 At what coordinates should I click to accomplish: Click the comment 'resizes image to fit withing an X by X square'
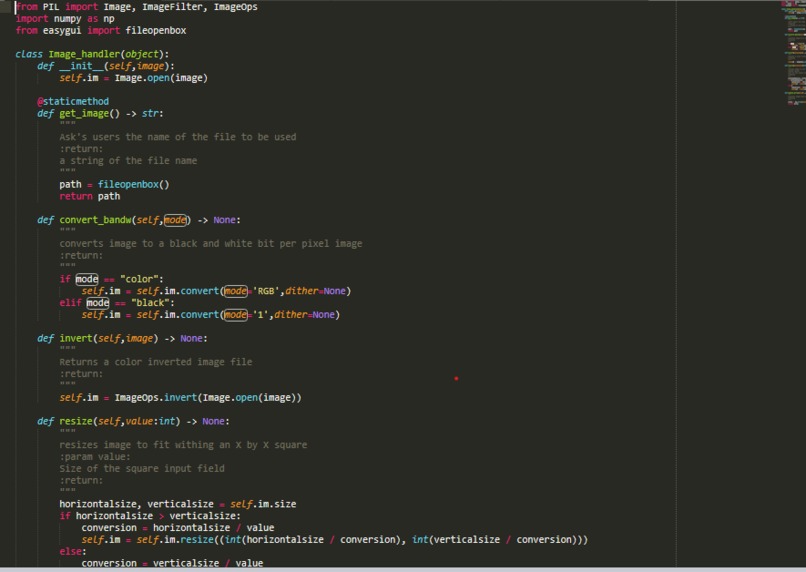click(x=183, y=445)
